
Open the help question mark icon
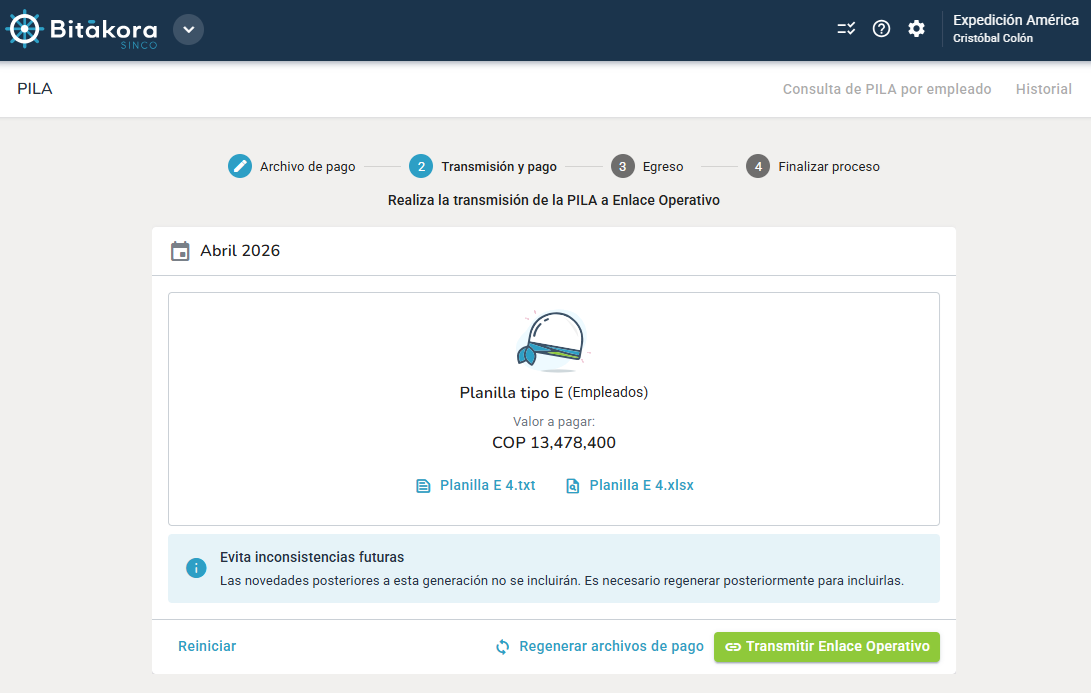pos(881,29)
